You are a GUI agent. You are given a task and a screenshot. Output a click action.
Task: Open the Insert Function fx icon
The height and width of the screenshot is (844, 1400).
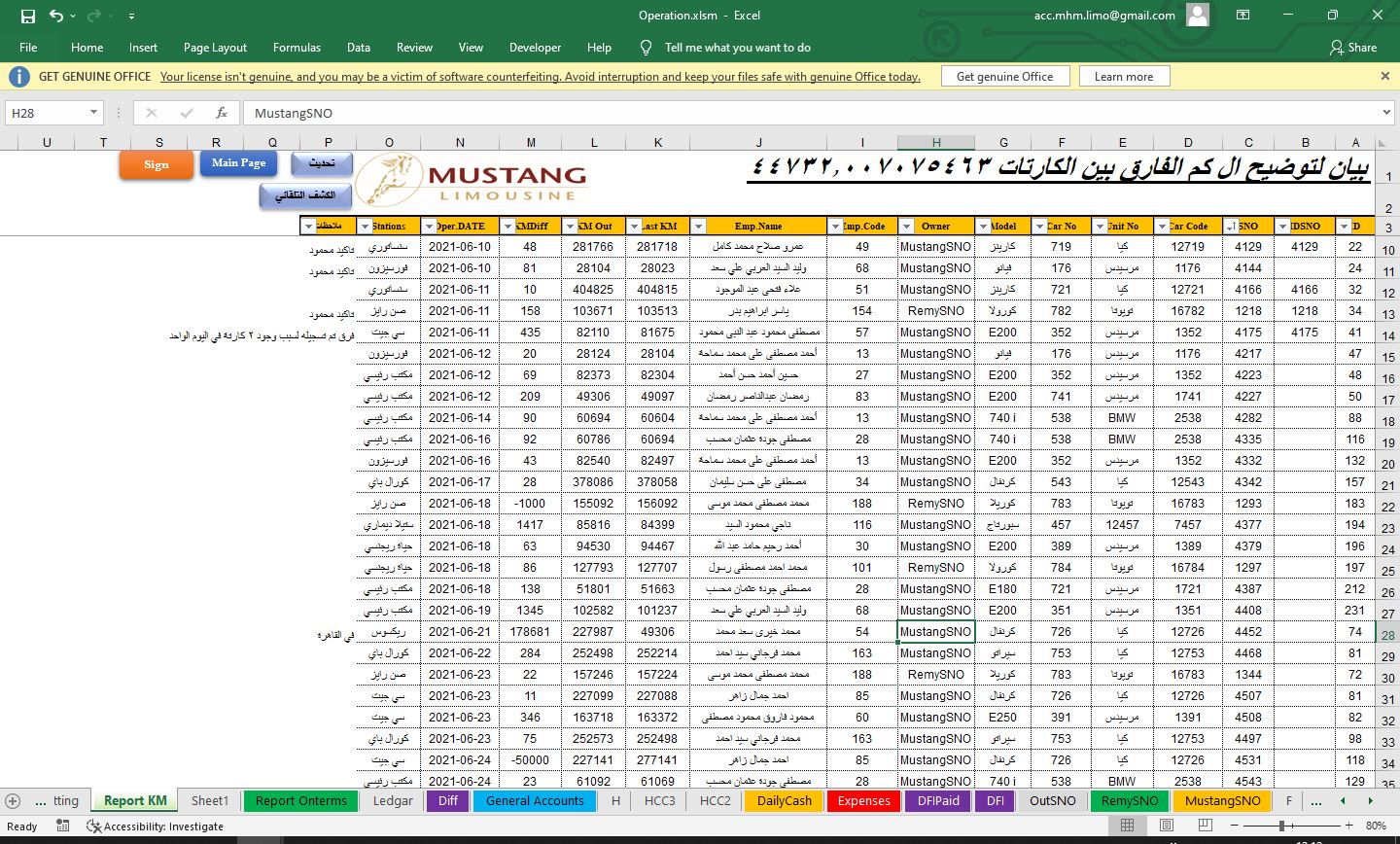(222, 113)
